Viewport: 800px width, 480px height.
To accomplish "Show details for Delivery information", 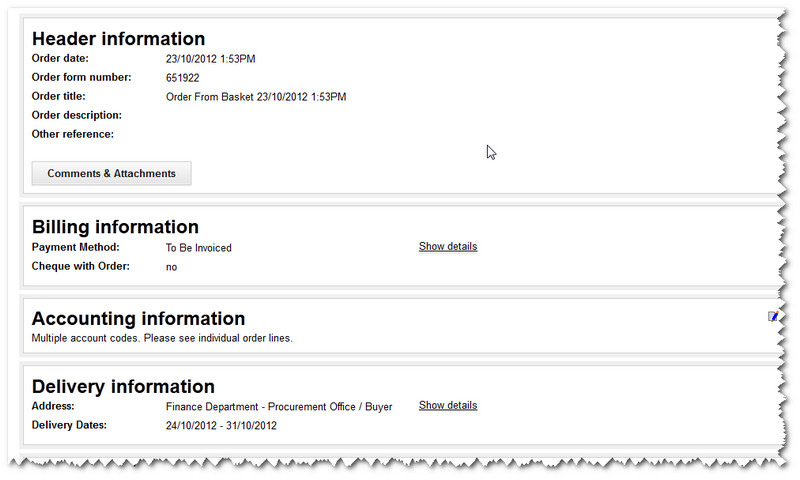I will 447,405.
